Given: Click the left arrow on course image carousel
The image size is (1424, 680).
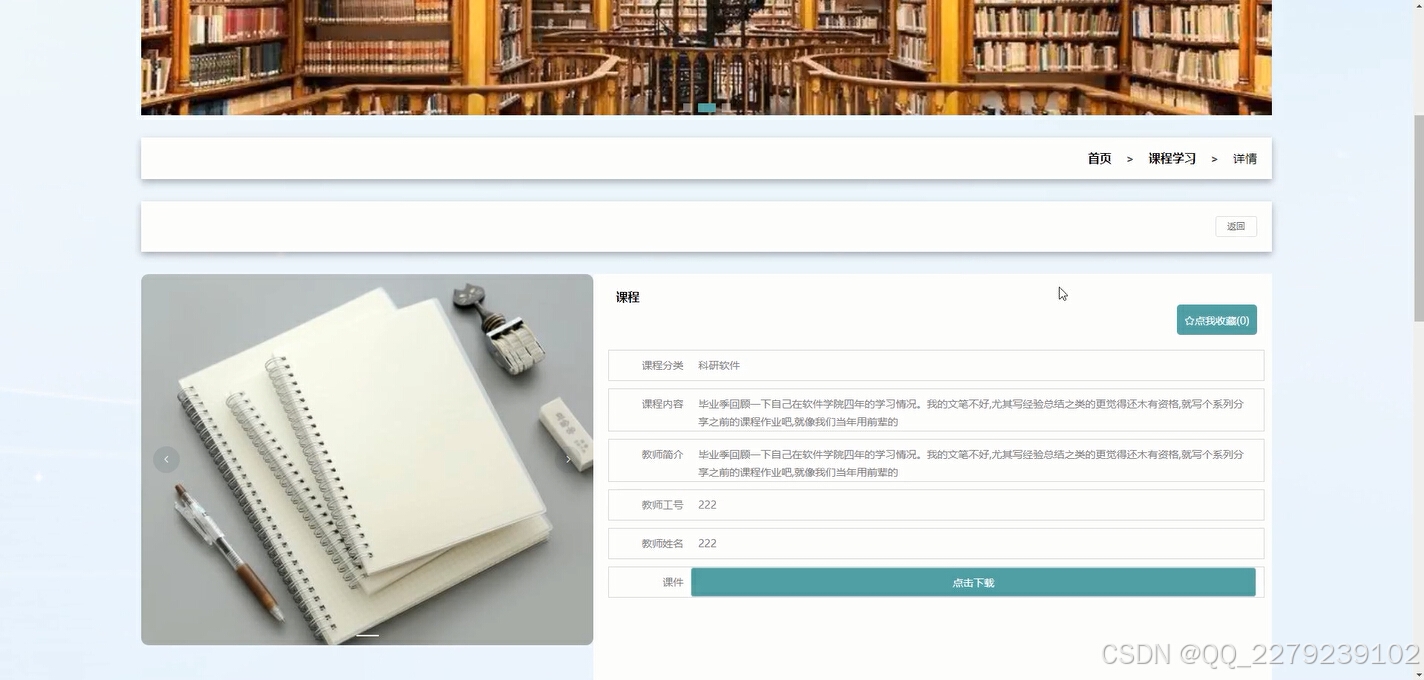Looking at the screenshot, I should pyautogui.click(x=166, y=459).
